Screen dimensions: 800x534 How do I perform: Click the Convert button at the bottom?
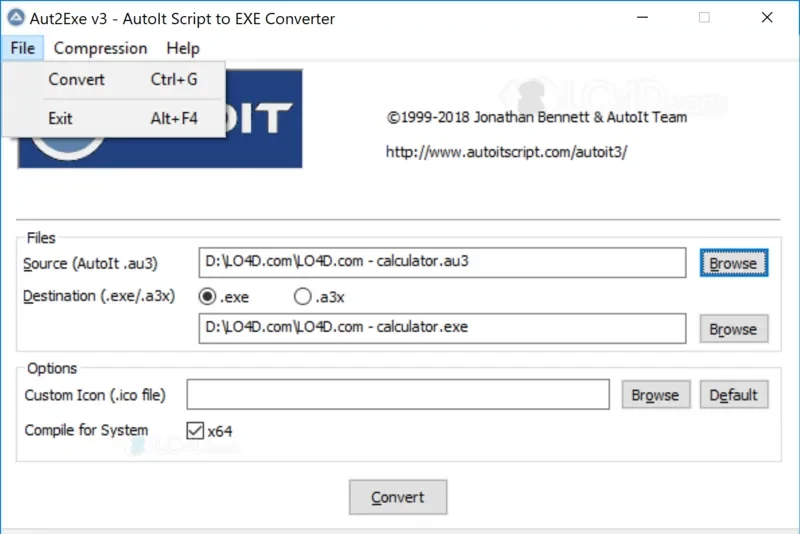[x=398, y=497]
